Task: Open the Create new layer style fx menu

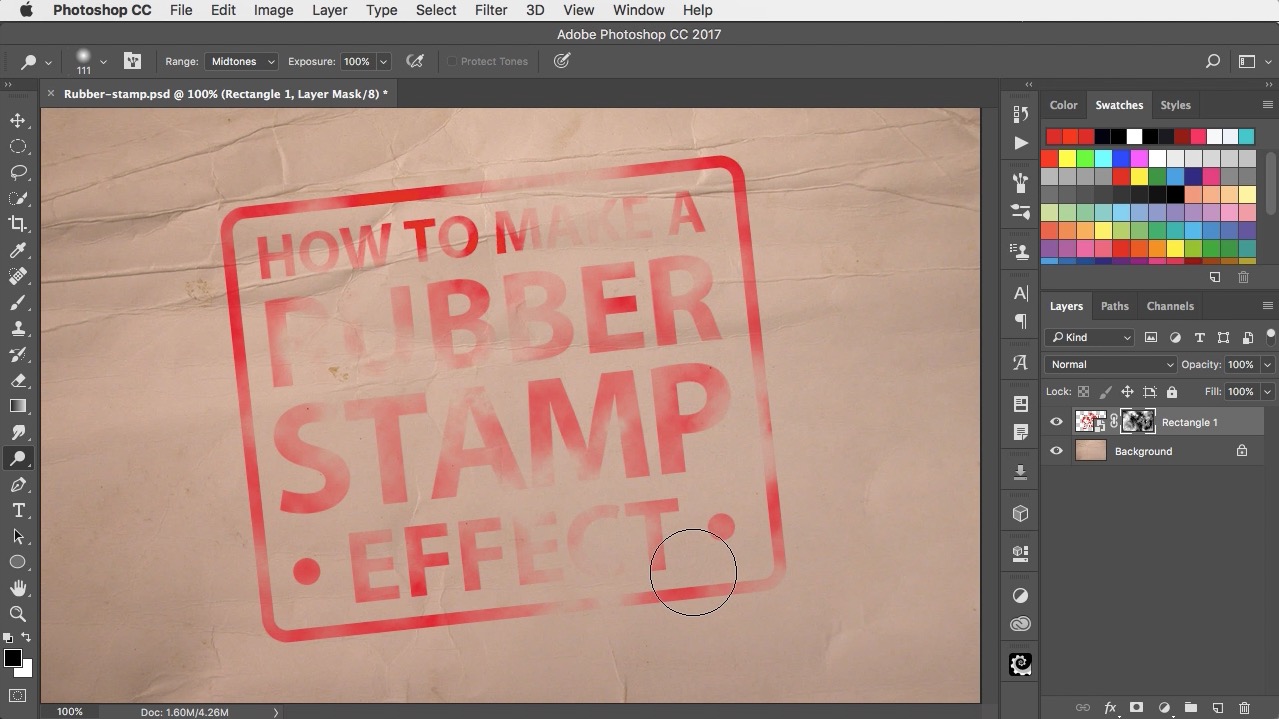Action: pyautogui.click(x=1110, y=707)
